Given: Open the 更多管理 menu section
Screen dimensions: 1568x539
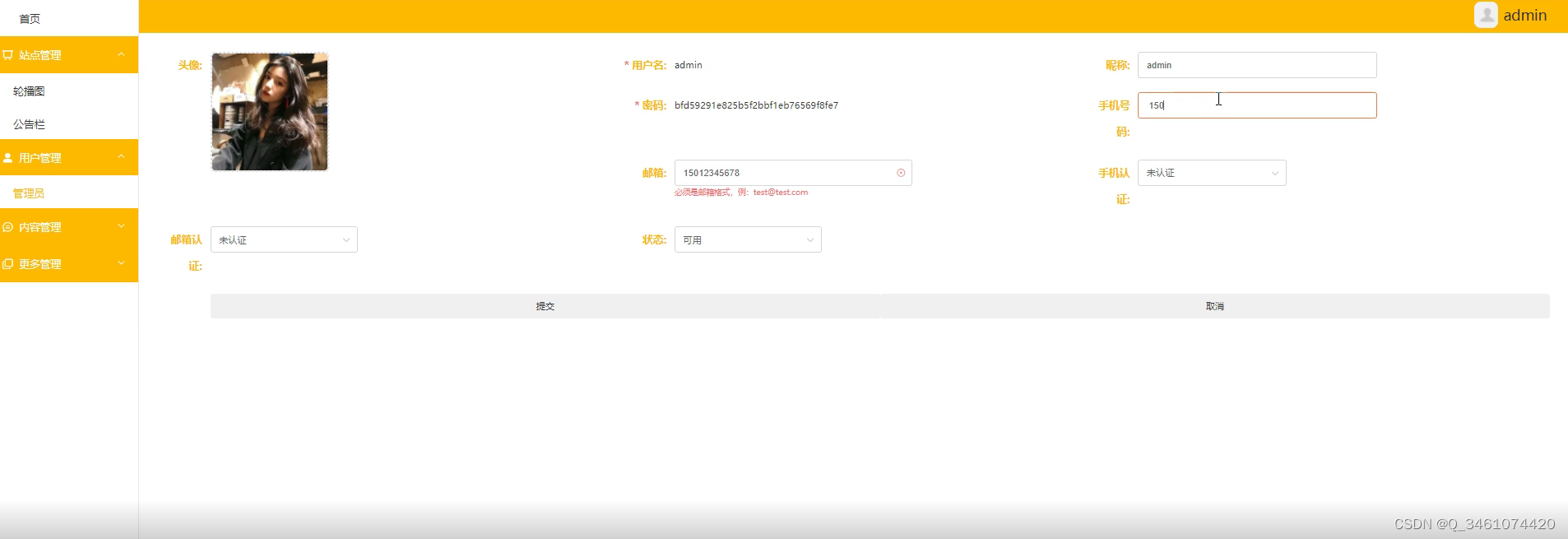Looking at the screenshot, I should tap(69, 264).
